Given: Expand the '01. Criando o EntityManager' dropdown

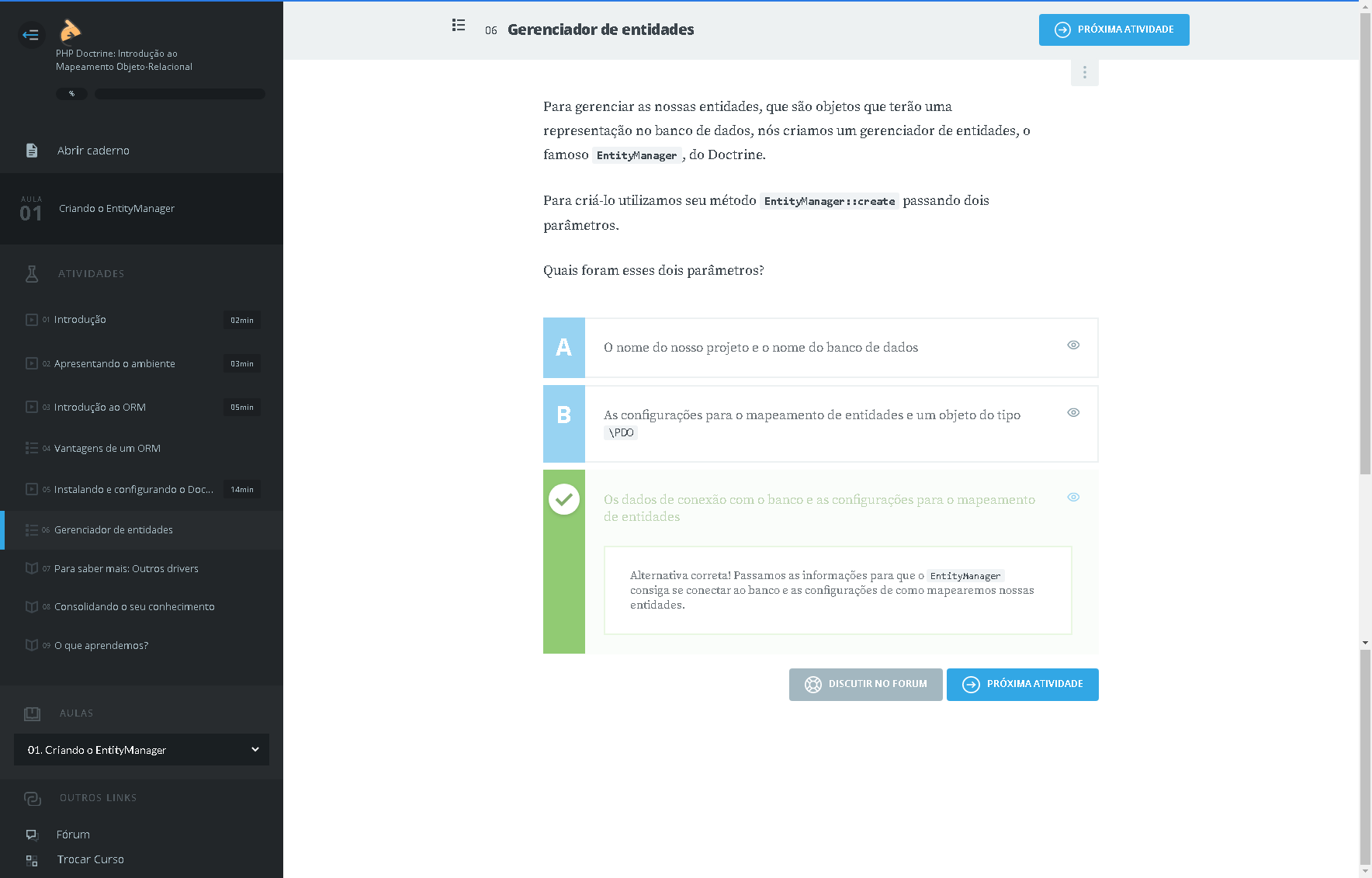Looking at the screenshot, I should click(x=141, y=750).
